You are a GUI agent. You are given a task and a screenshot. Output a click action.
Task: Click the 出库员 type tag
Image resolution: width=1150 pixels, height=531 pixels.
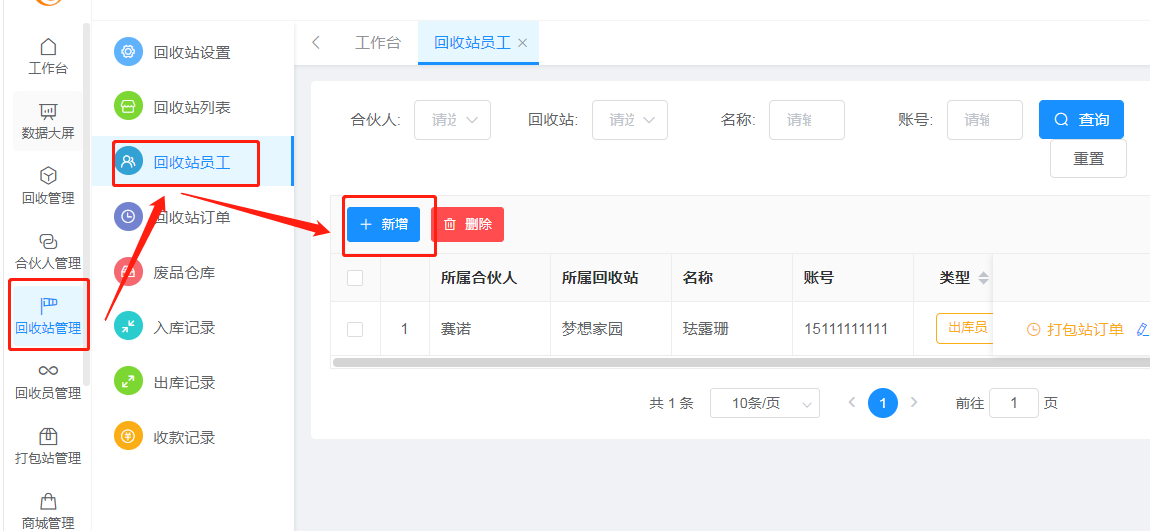click(x=964, y=328)
